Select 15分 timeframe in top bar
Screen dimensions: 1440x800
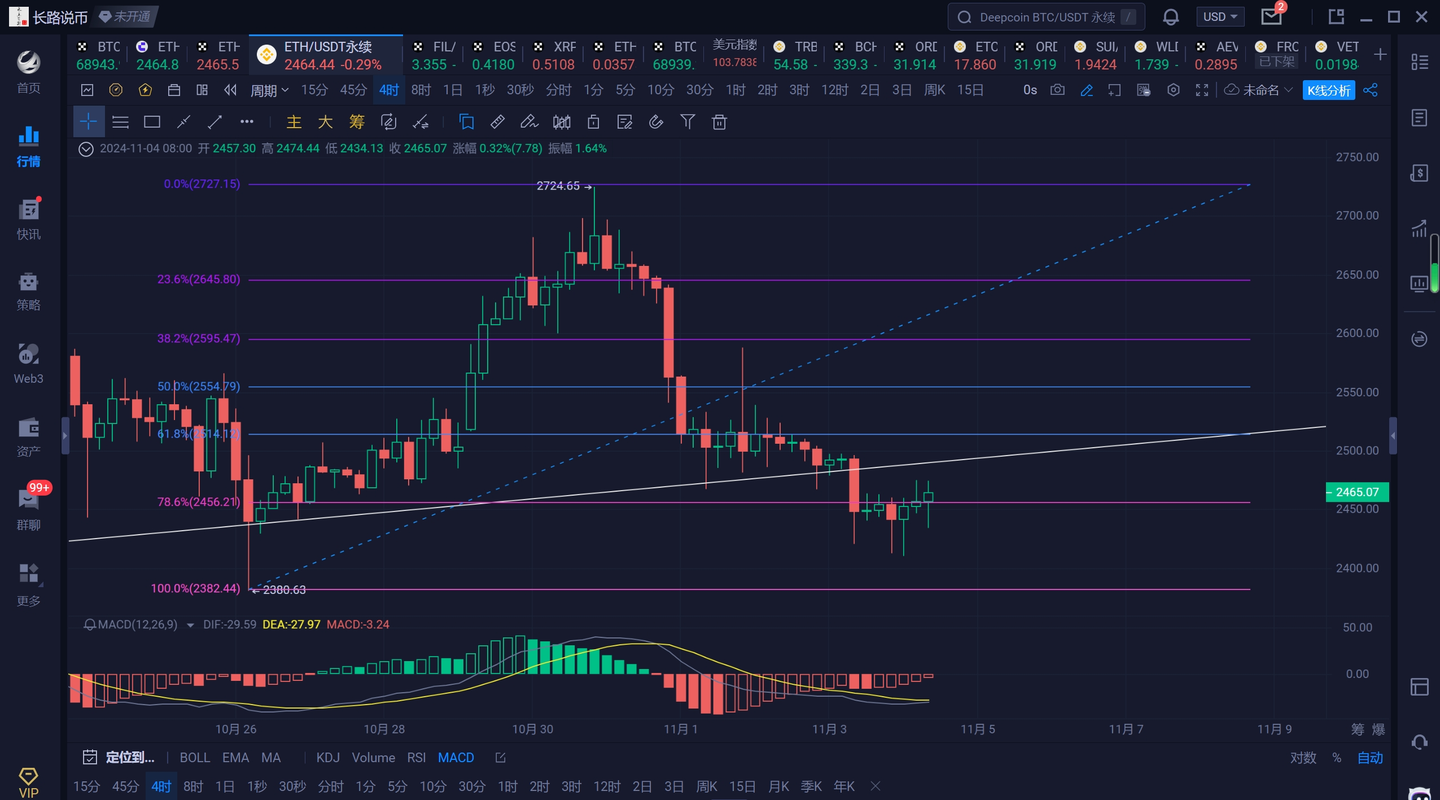tap(314, 90)
